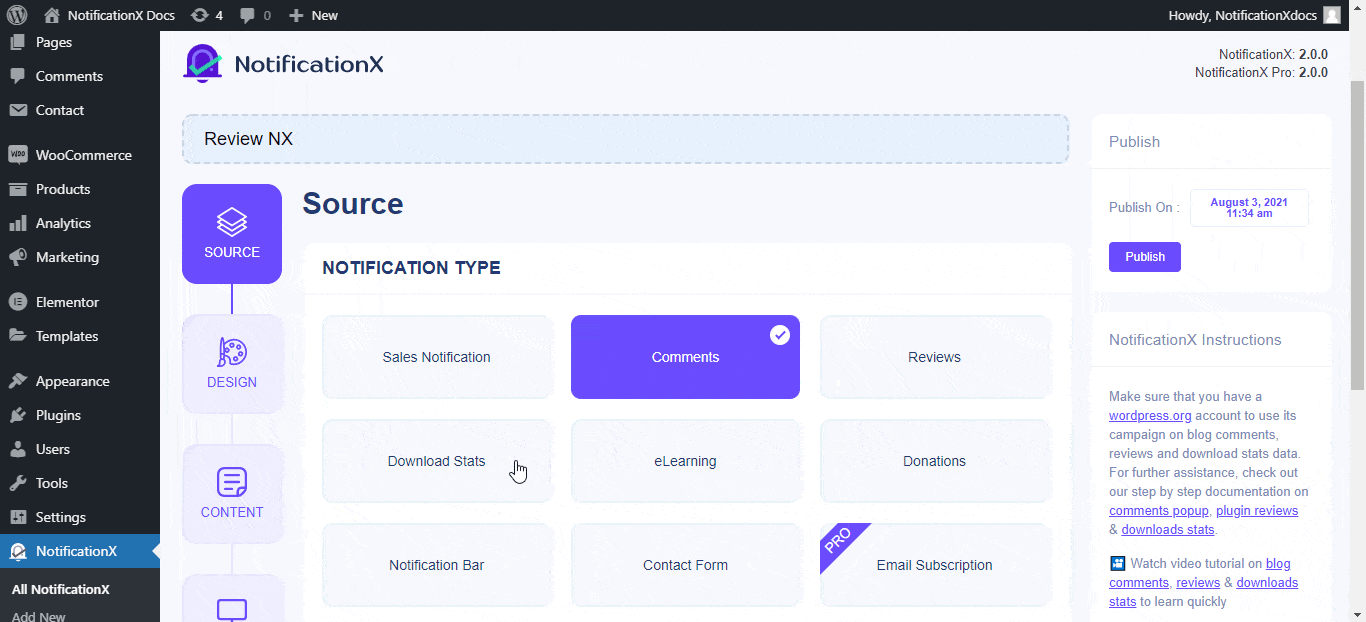
Task: Select the Donations notification type
Action: (x=935, y=461)
